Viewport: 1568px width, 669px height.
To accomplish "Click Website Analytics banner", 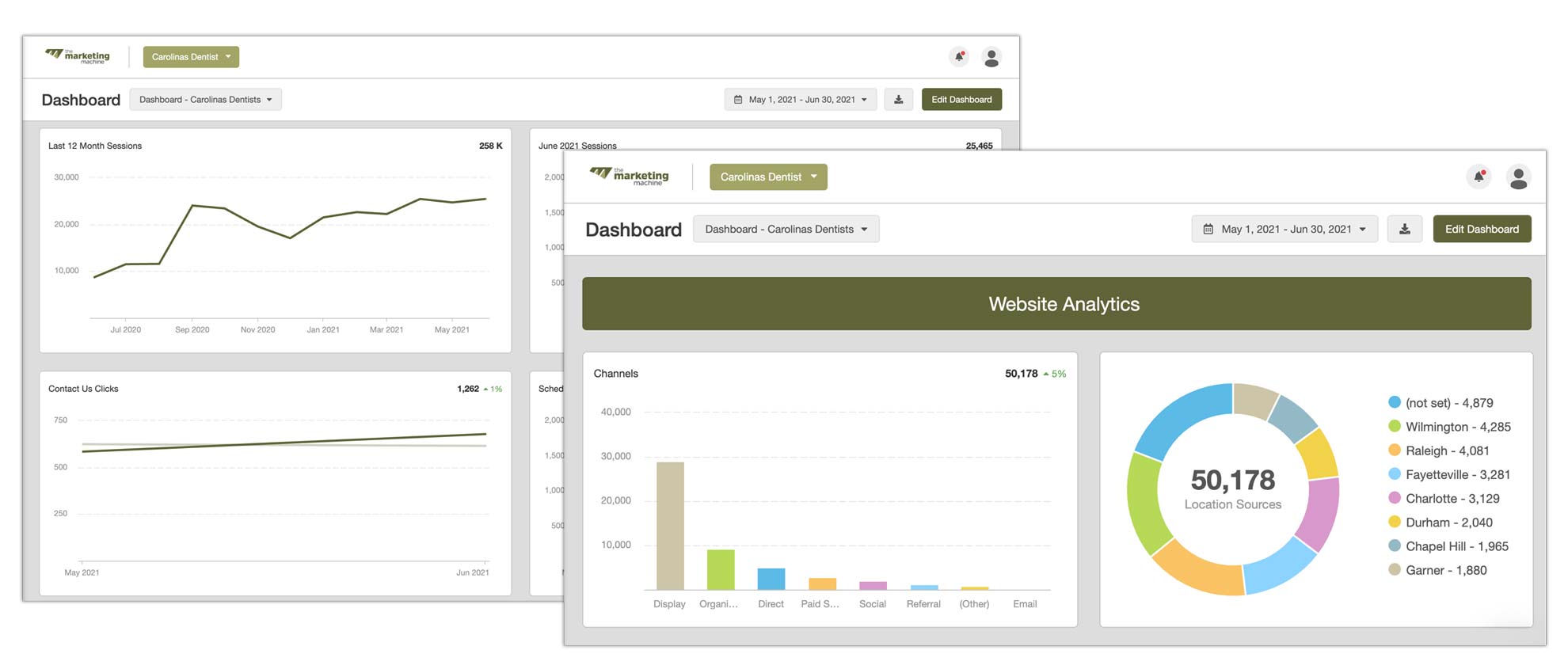I will tap(1056, 304).
